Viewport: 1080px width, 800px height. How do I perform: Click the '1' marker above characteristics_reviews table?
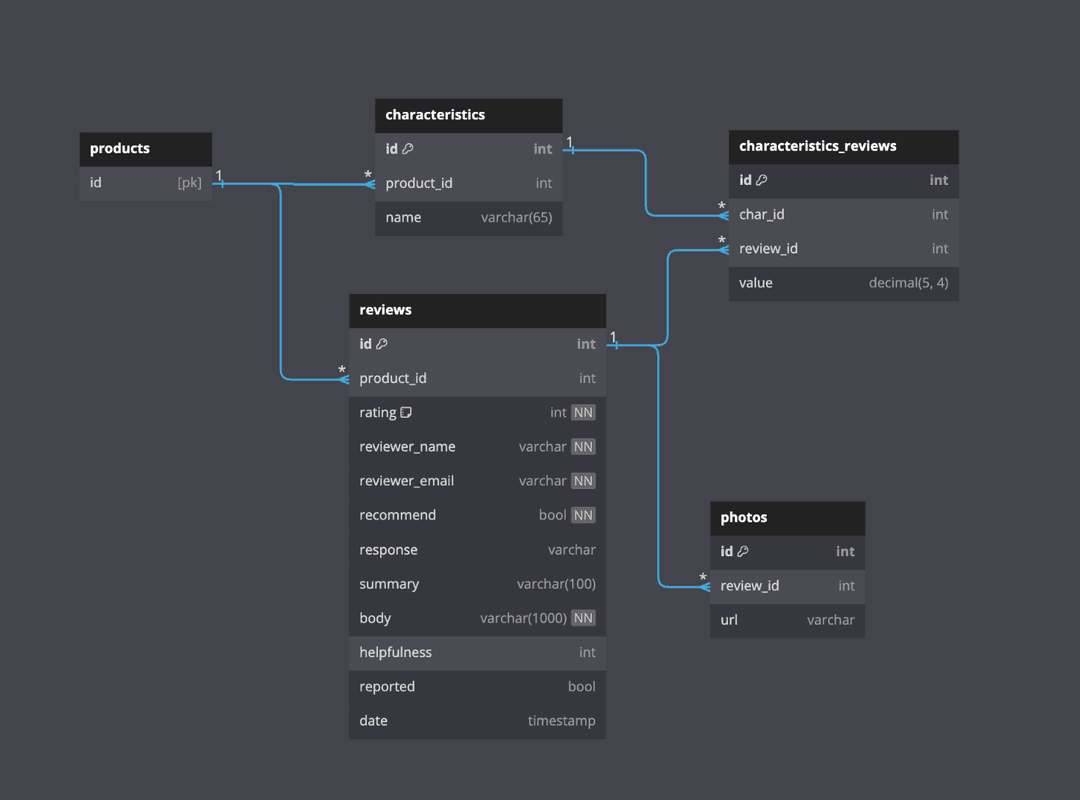pyautogui.click(x=570, y=141)
